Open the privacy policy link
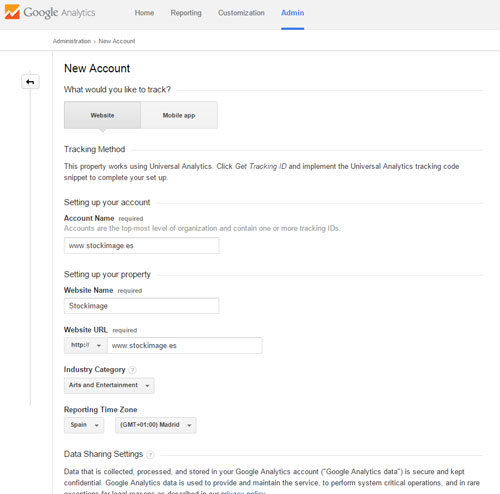Viewport: 500px width, 494px height. click(x=243, y=492)
